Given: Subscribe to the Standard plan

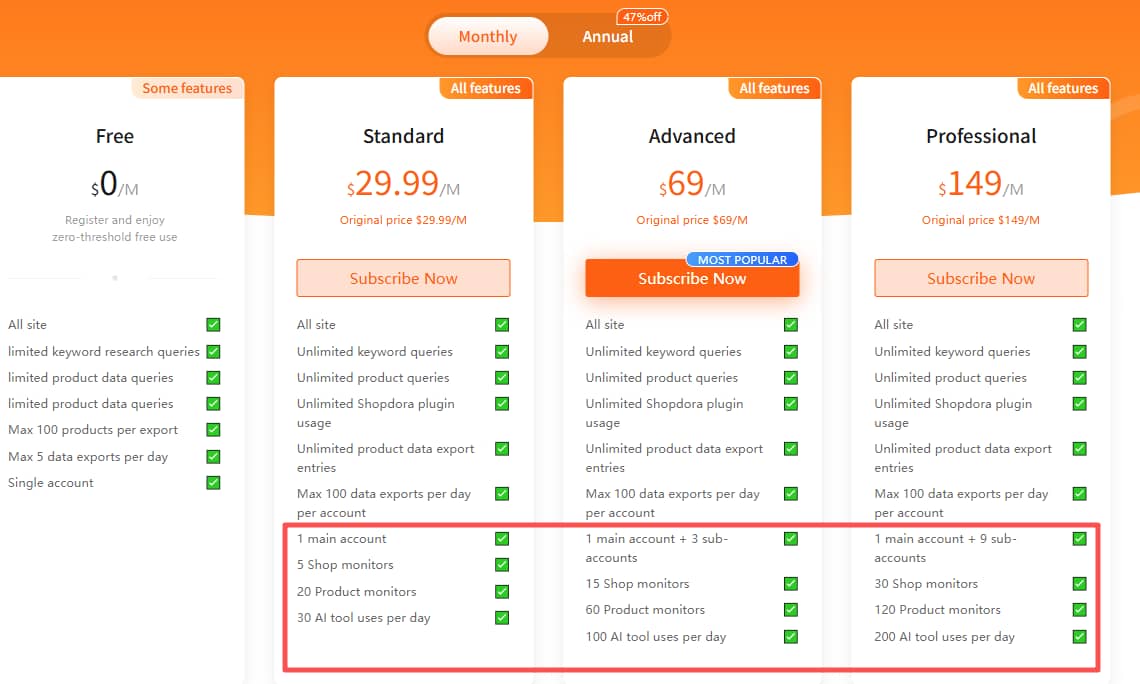Looking at the screenshot, I should pos(403,278).
